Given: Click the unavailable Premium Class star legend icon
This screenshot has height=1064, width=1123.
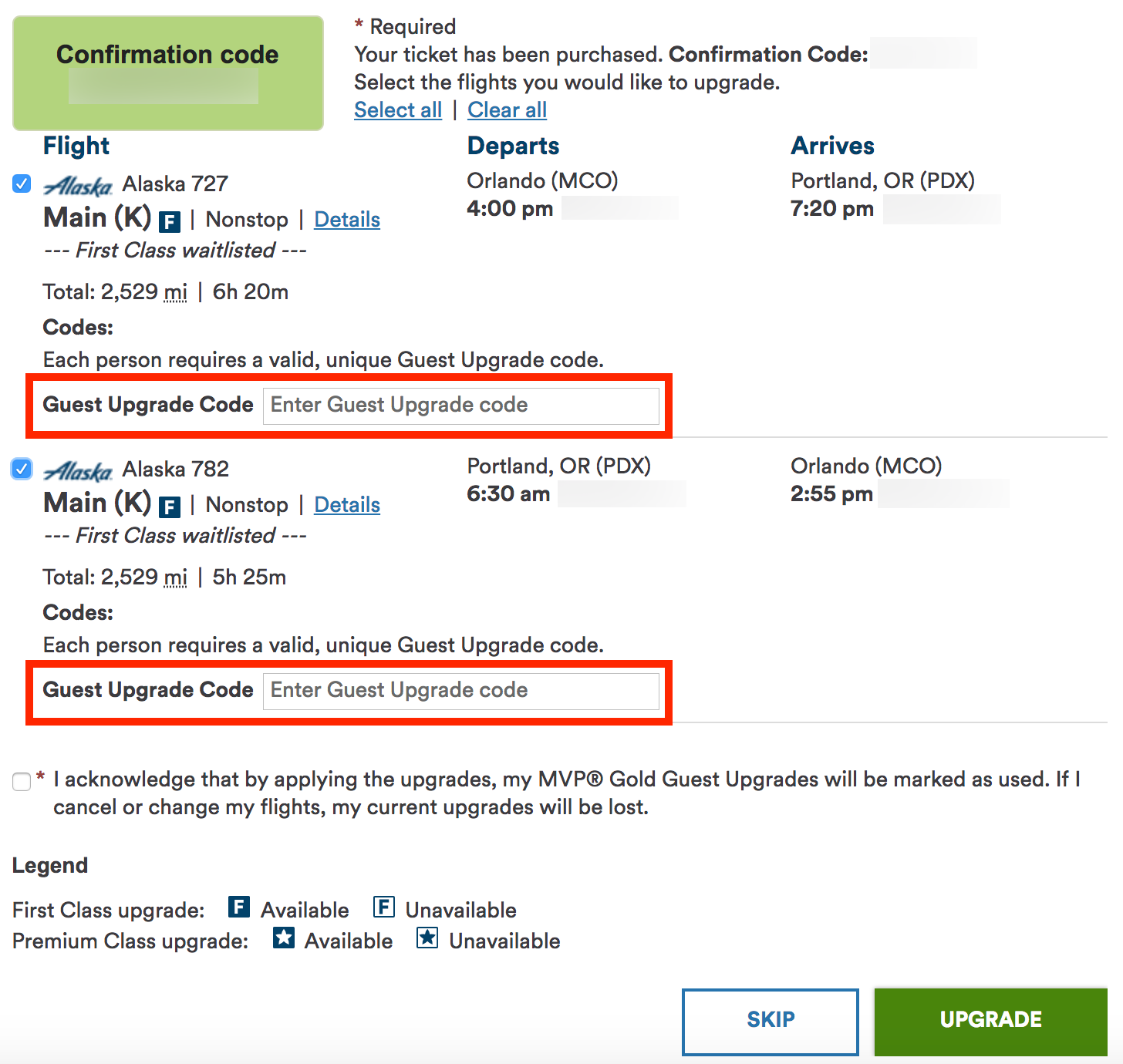Looking at the screenshot, I should click(x=427, y=939).
